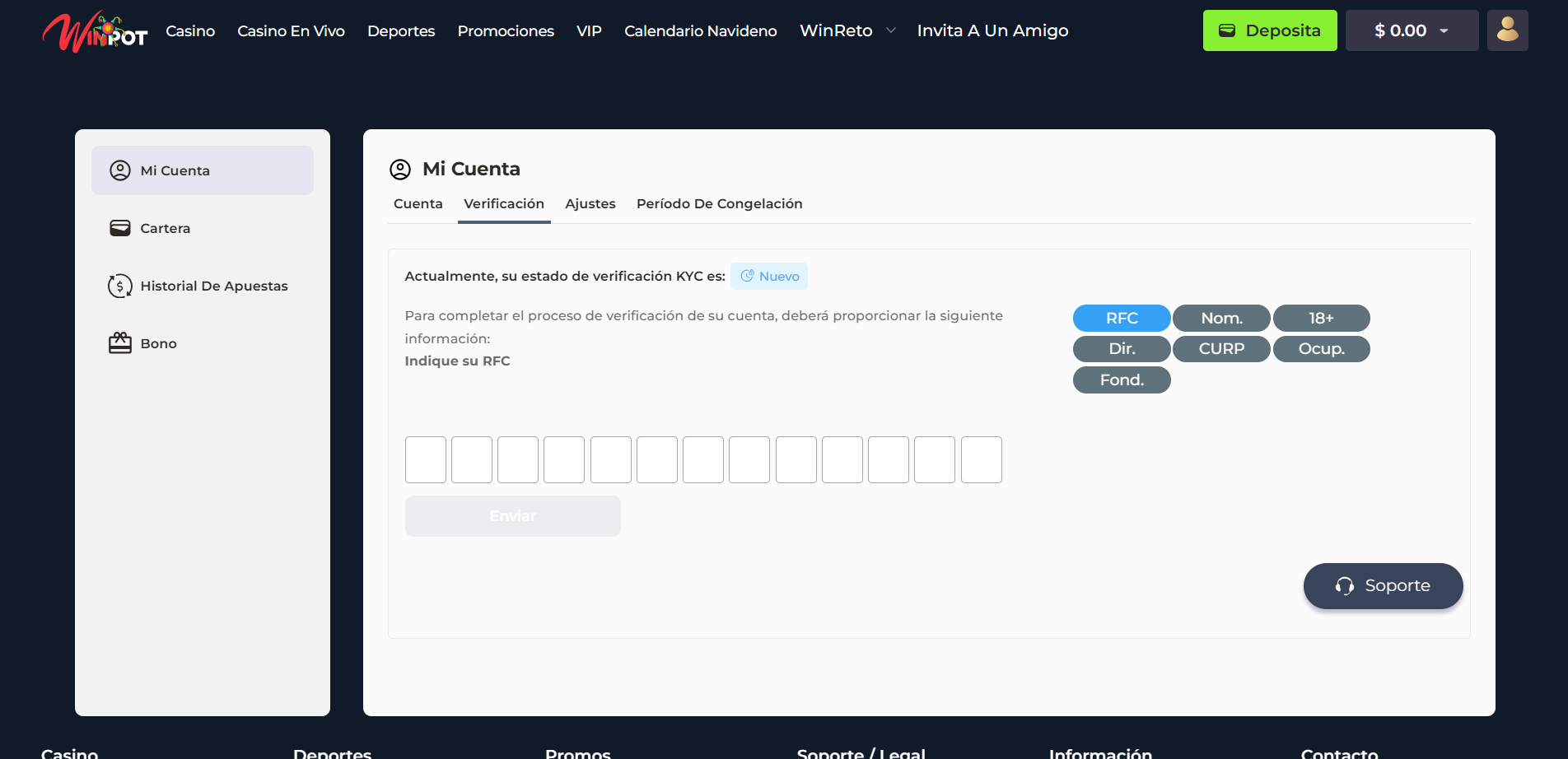Switch to the Ajustes tab
Image resolution: width=1568 pixels, height=759 pixels.
coord(590,204)
